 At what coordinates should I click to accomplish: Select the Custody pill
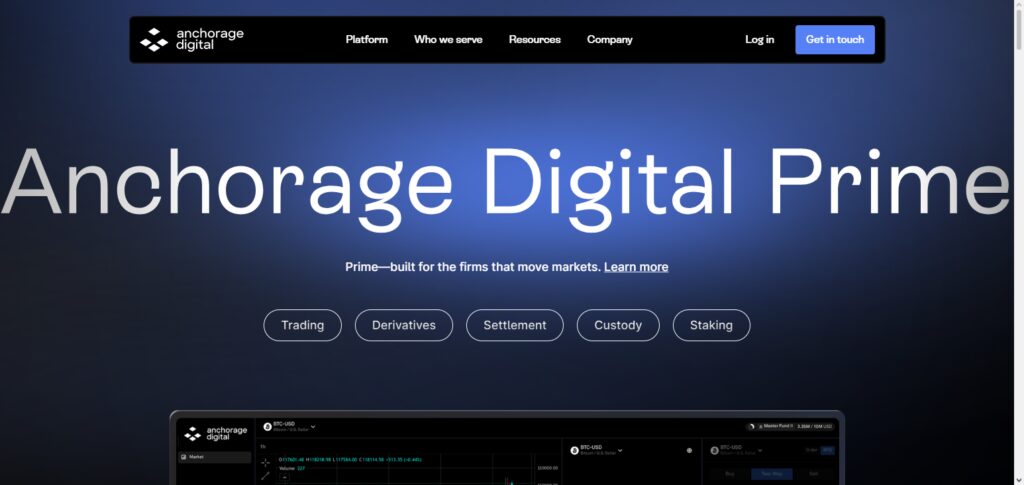[x=618, y=325]
